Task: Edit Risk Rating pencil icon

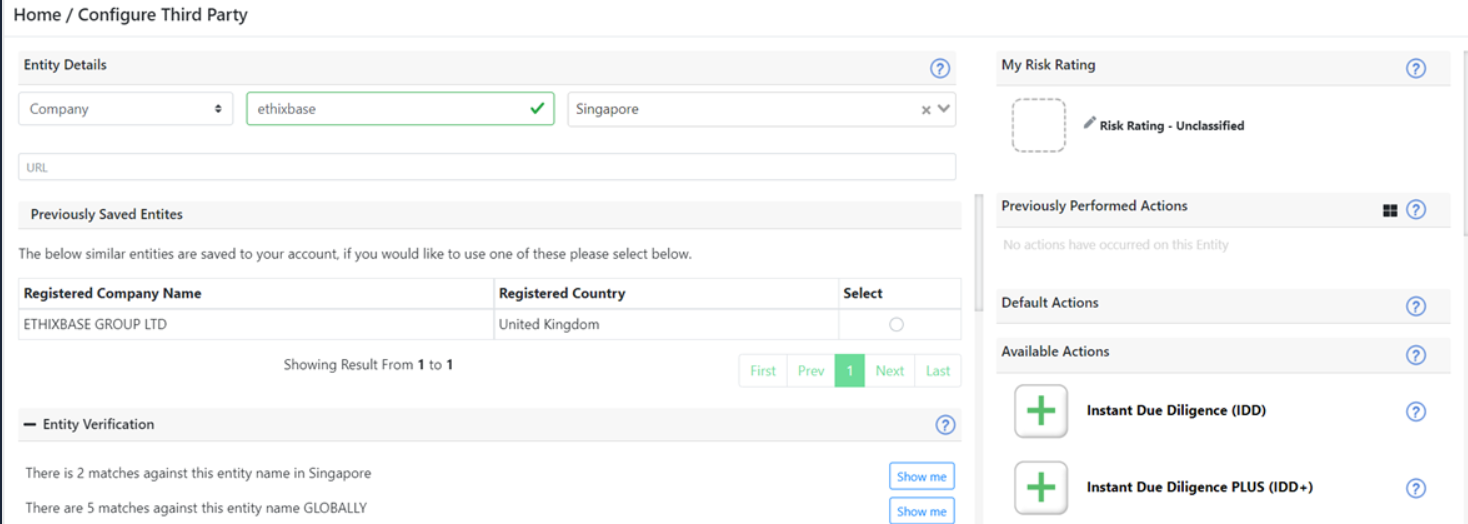Action: tap(1090, 123)
